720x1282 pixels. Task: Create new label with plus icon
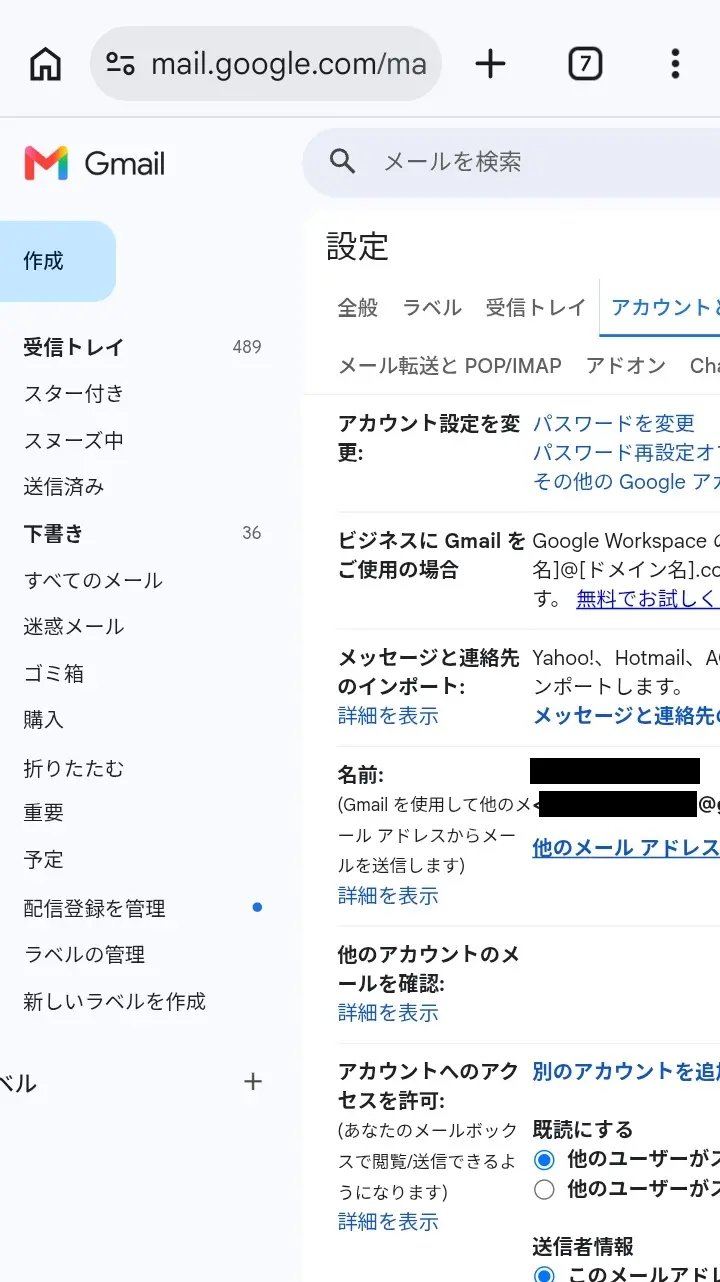[x=253, y=1081]
